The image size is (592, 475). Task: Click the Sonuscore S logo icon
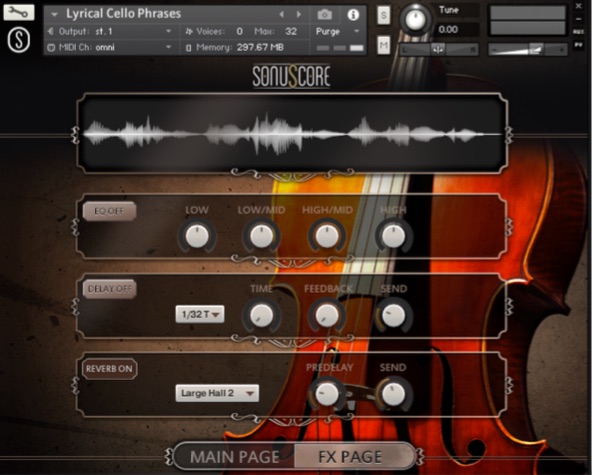click(x=19, y=40)
